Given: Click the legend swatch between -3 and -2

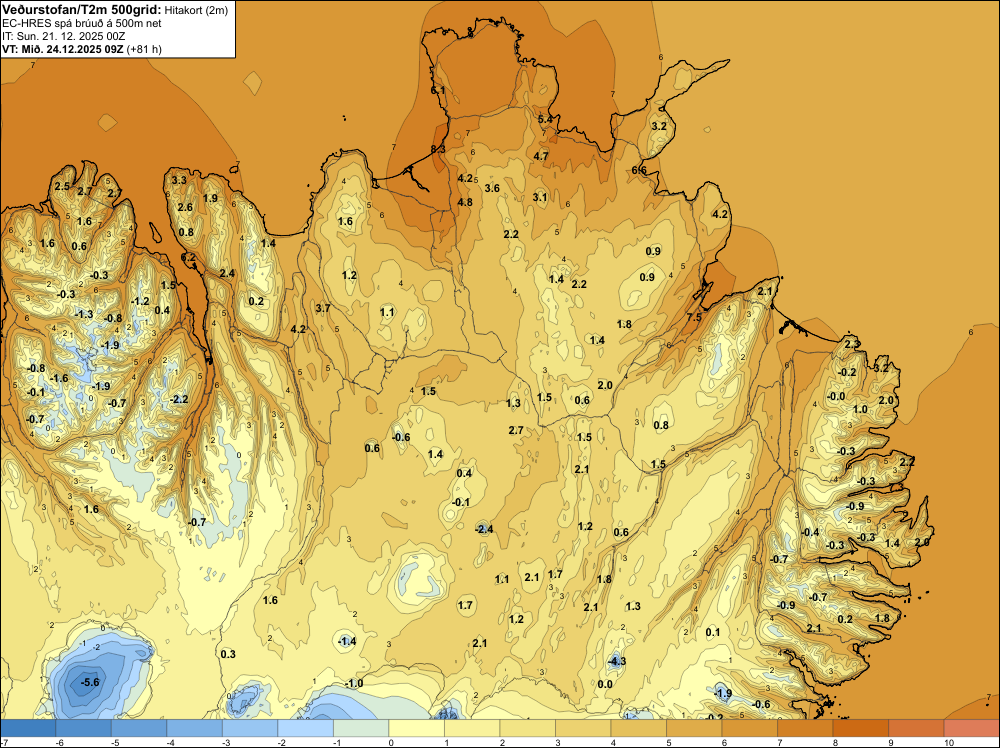Looking at the screenshot, I should [x=250, y=728].
